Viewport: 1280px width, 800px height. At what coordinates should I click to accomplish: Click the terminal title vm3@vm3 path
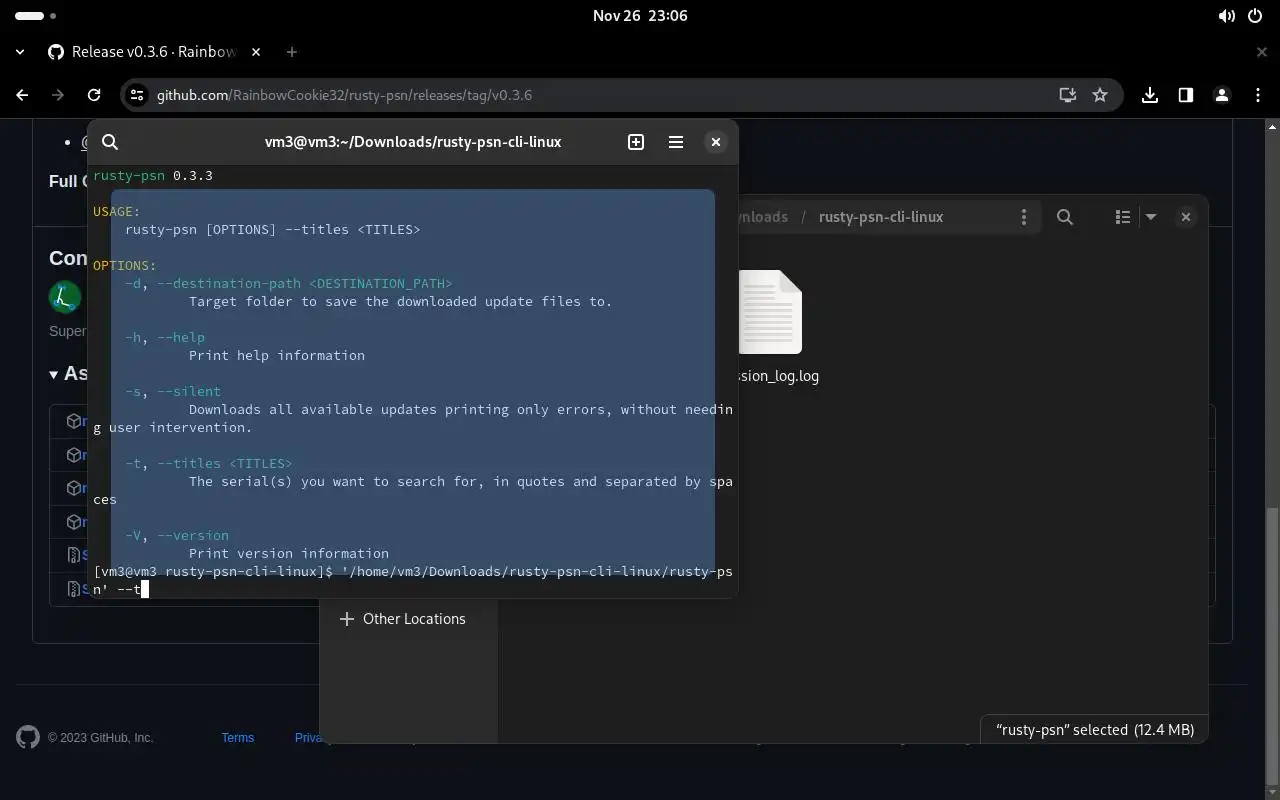tap(413, 142)
